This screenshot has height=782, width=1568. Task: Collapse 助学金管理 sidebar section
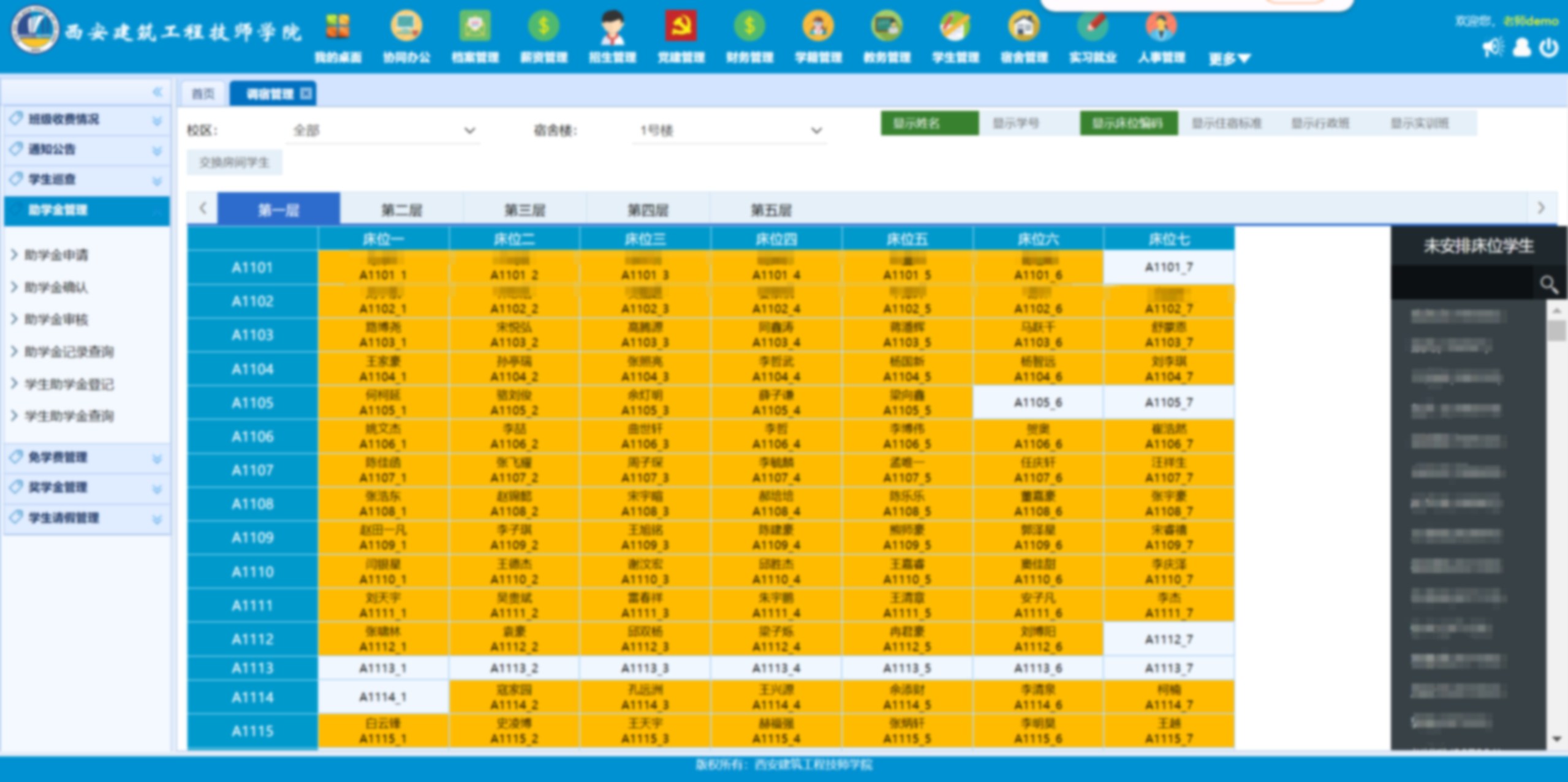click(x=86, y=210)
